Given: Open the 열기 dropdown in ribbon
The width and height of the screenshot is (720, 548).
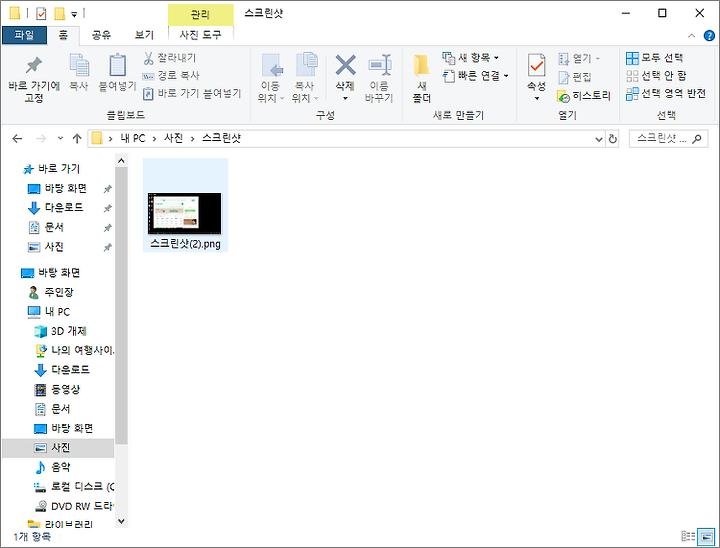Looking at the screenshot, I should click(579, 58).
